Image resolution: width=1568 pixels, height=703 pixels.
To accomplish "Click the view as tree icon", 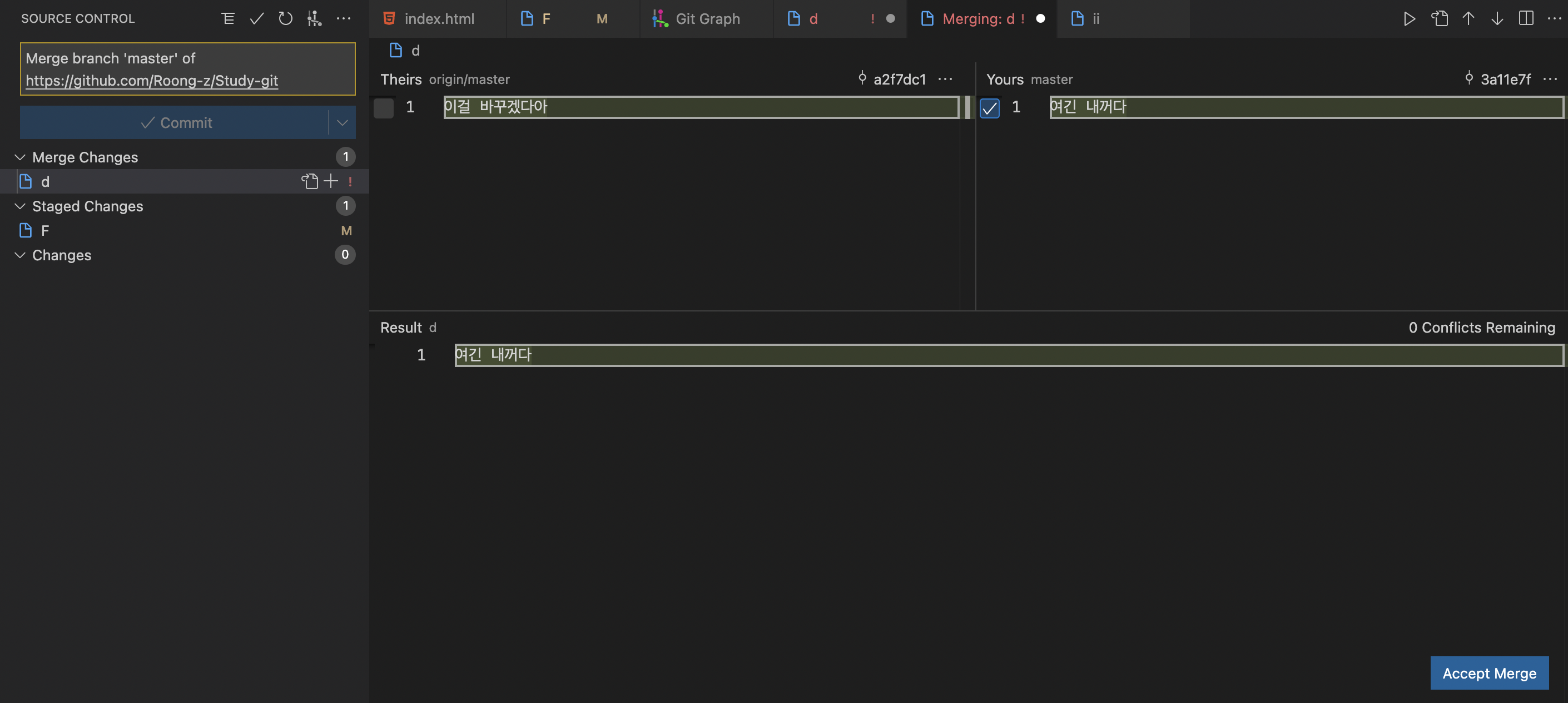I will [x=227, y=18].
